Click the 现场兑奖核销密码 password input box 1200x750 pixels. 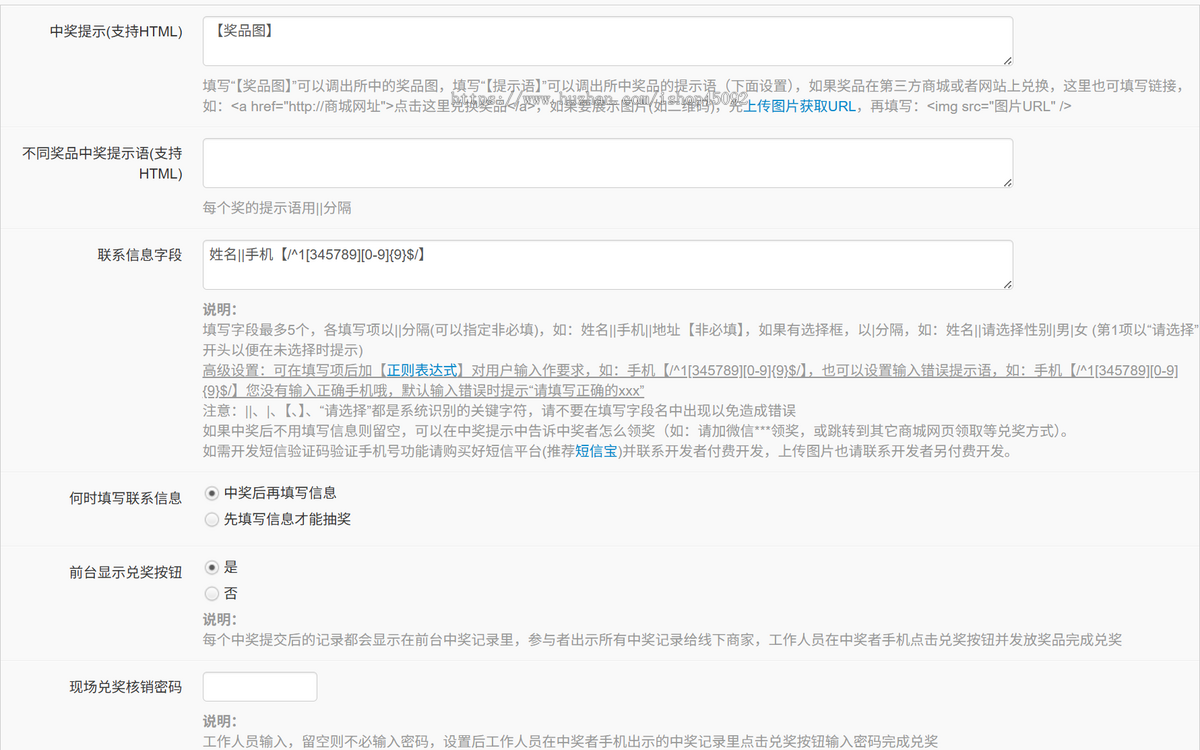(x=260, y=687)
